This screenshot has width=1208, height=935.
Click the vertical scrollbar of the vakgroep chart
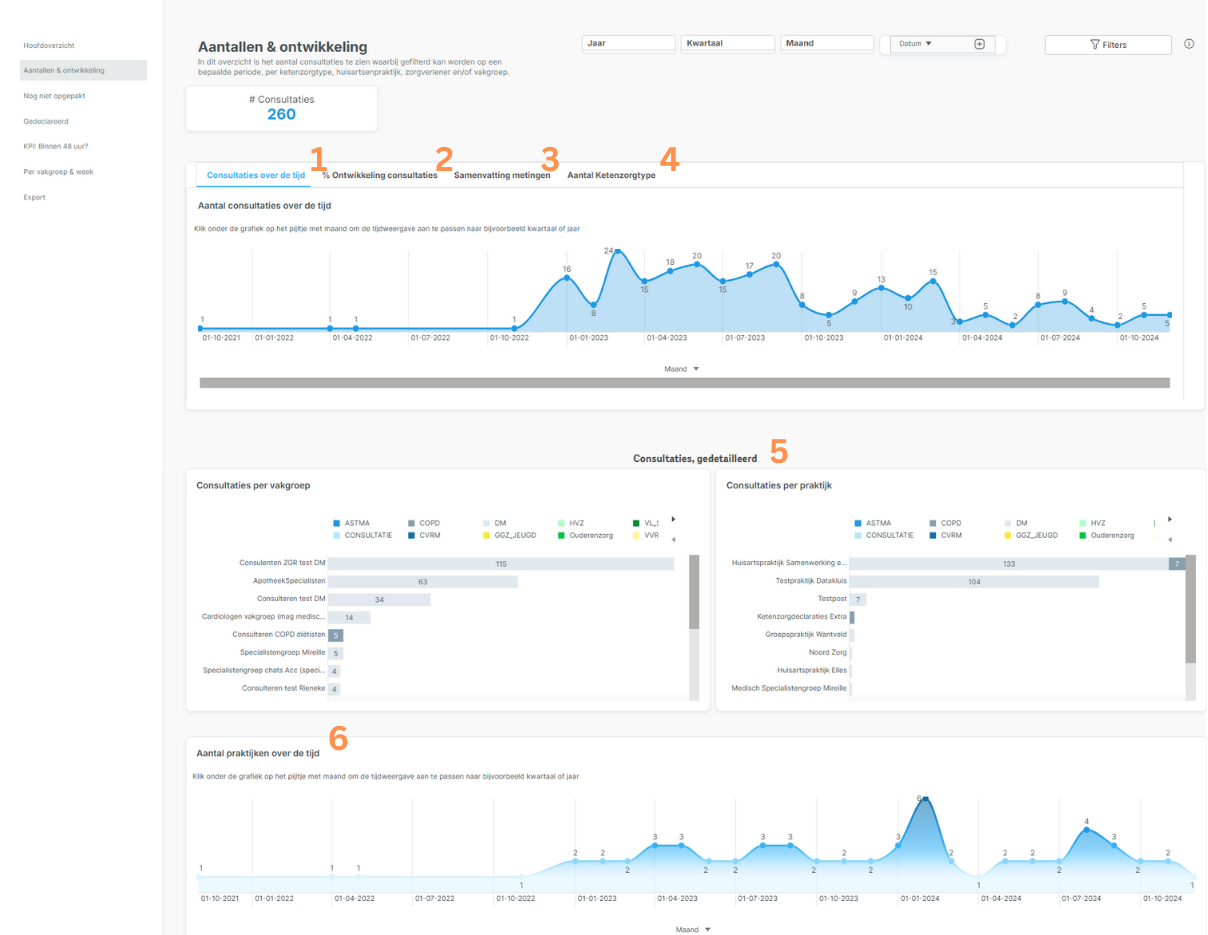coord(694,603)
